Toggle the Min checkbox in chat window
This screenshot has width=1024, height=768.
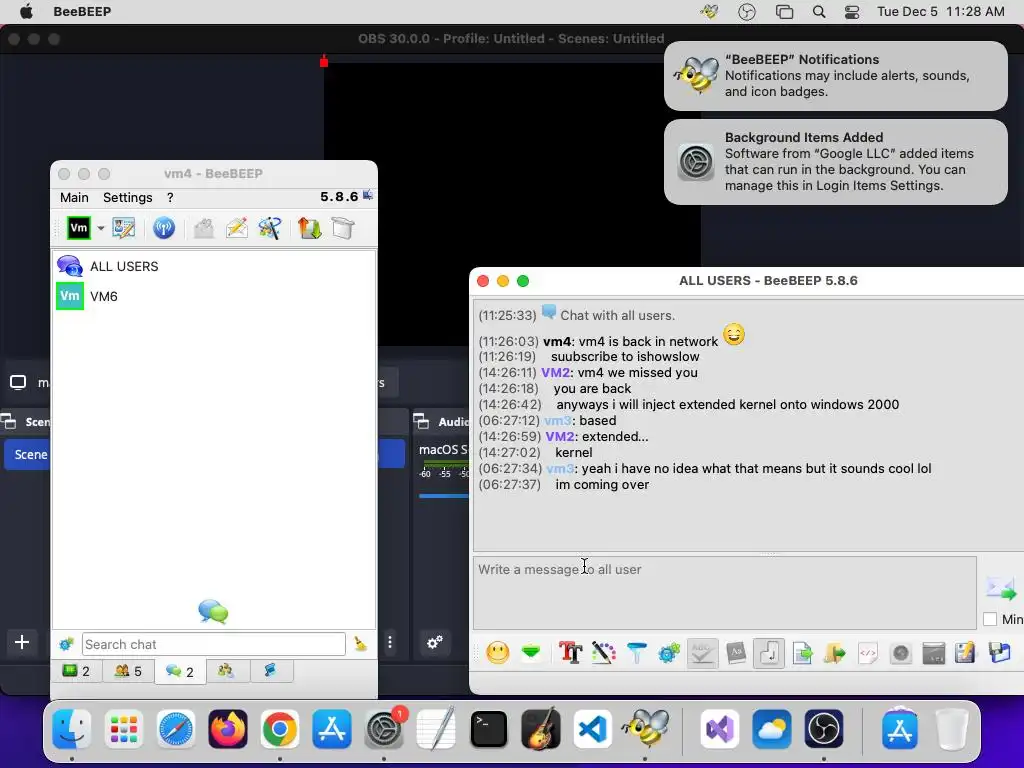pyautogui.click(x=990, y=619)
